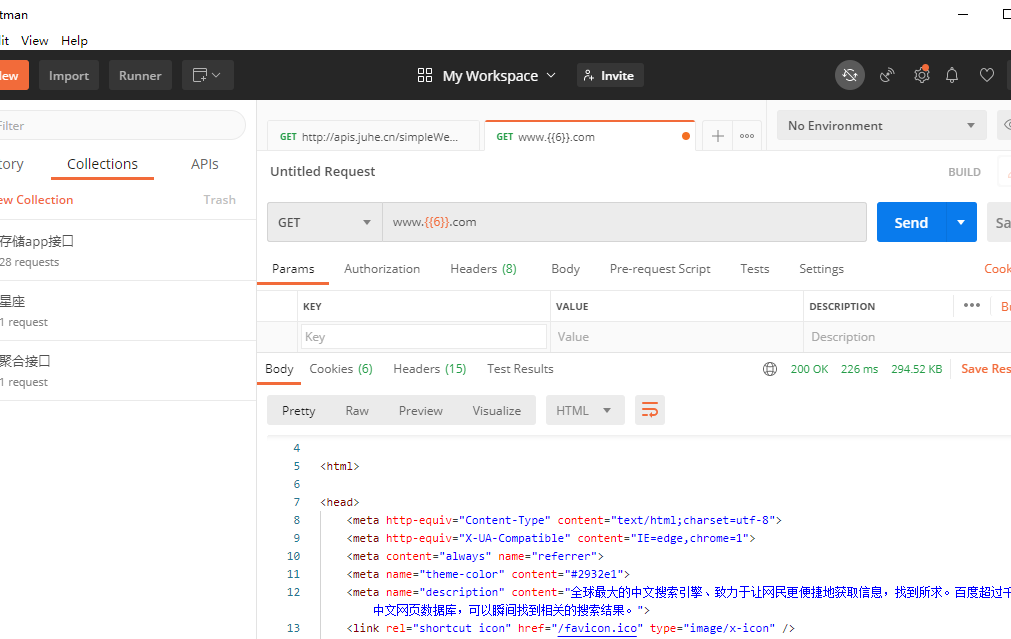Switch to the APIs sidebar tab
The height and width of the screenshot is (639, 1011).
pos(204,164)
